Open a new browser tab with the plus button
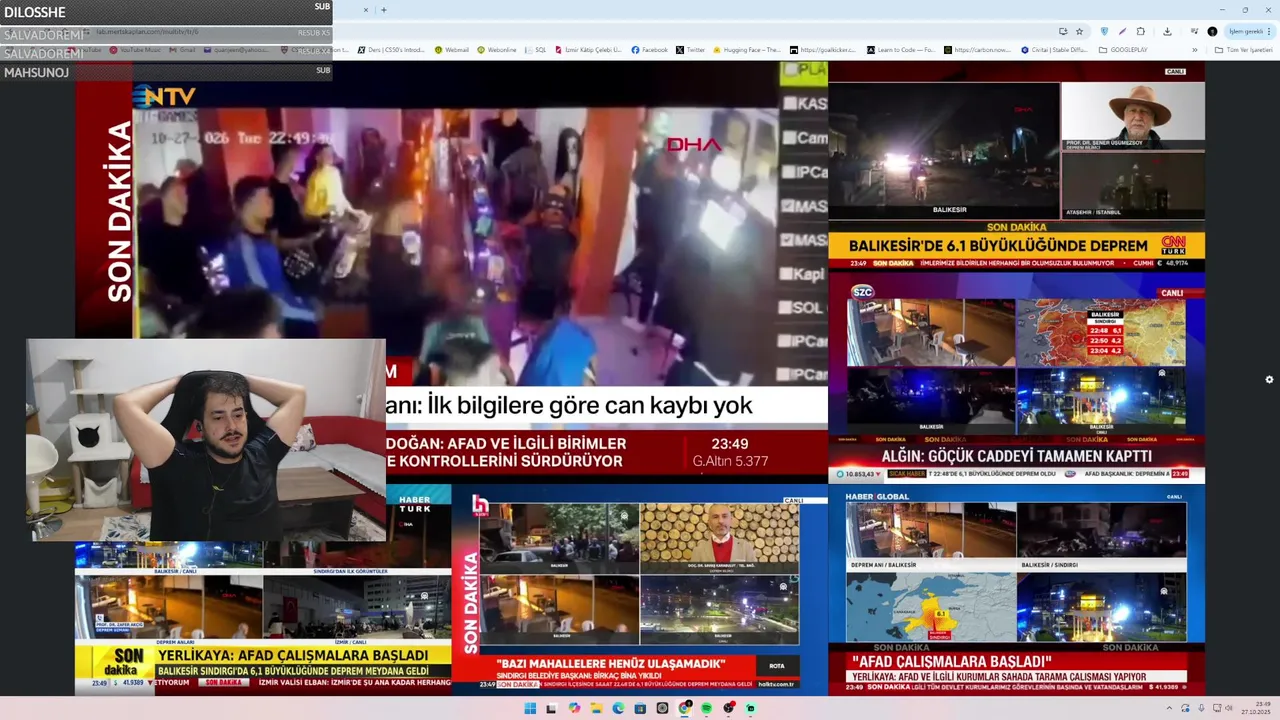The image size is (1280, 720). pyautogui.click(x=384, y=10)
